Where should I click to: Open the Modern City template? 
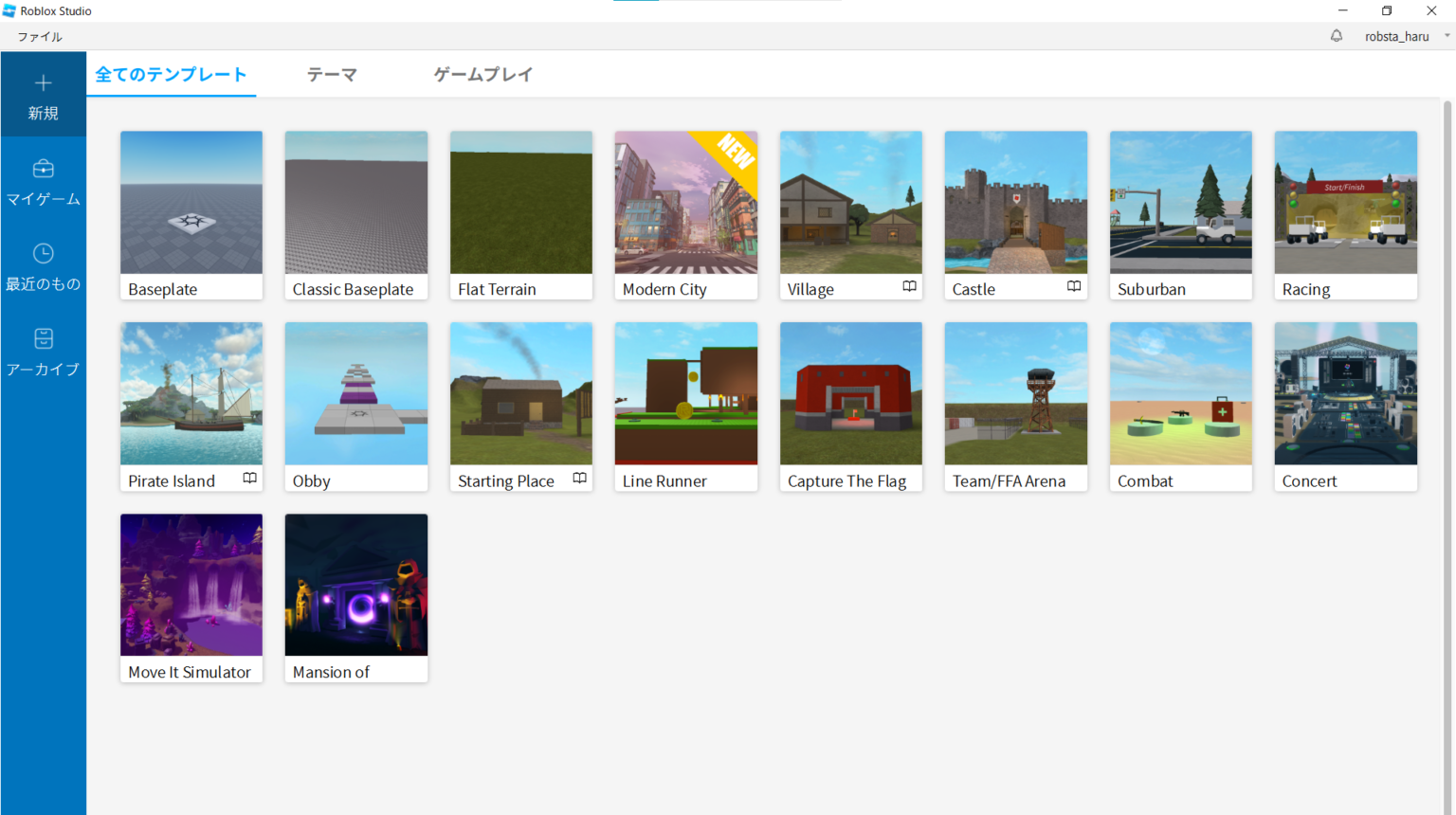(685, 203)
